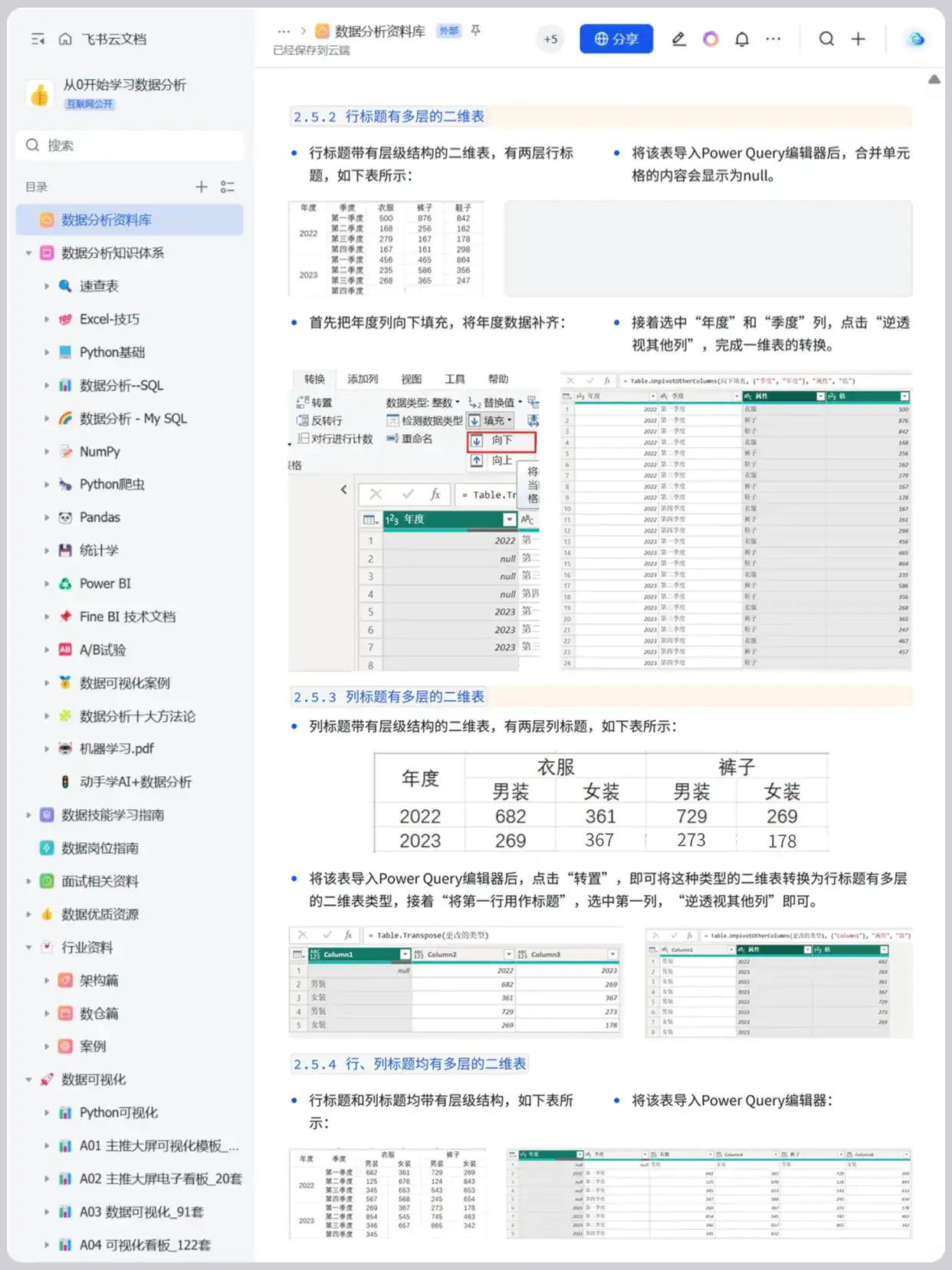Open the 数据可视化案例 page
This screenshot has width=952, height=1270.
pos(124,683)
